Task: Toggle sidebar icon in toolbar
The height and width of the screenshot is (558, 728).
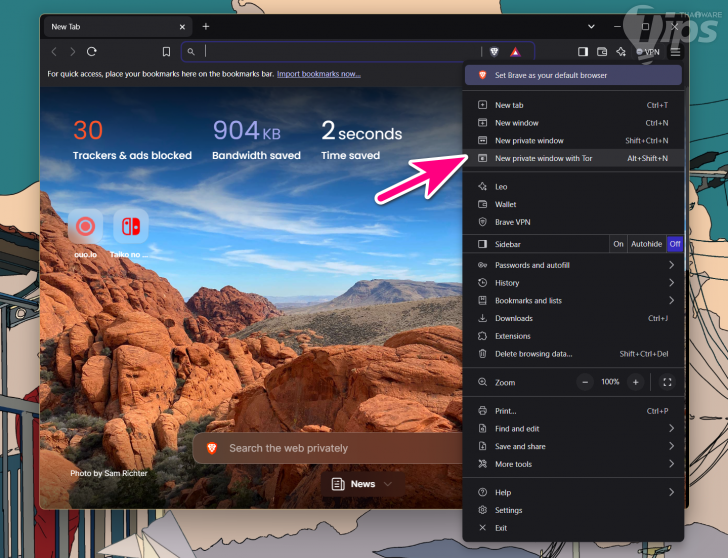Action: tap(583, 52)
